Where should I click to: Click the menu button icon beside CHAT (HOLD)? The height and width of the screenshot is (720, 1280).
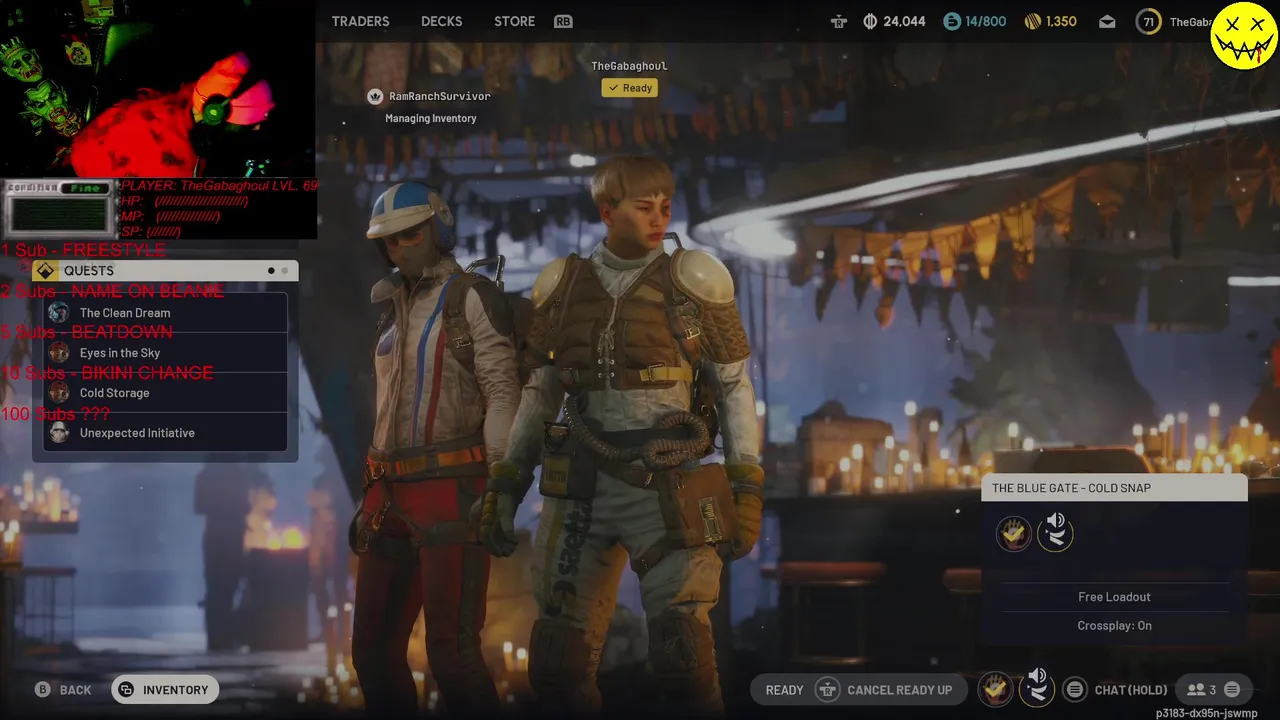(1074, 690)
